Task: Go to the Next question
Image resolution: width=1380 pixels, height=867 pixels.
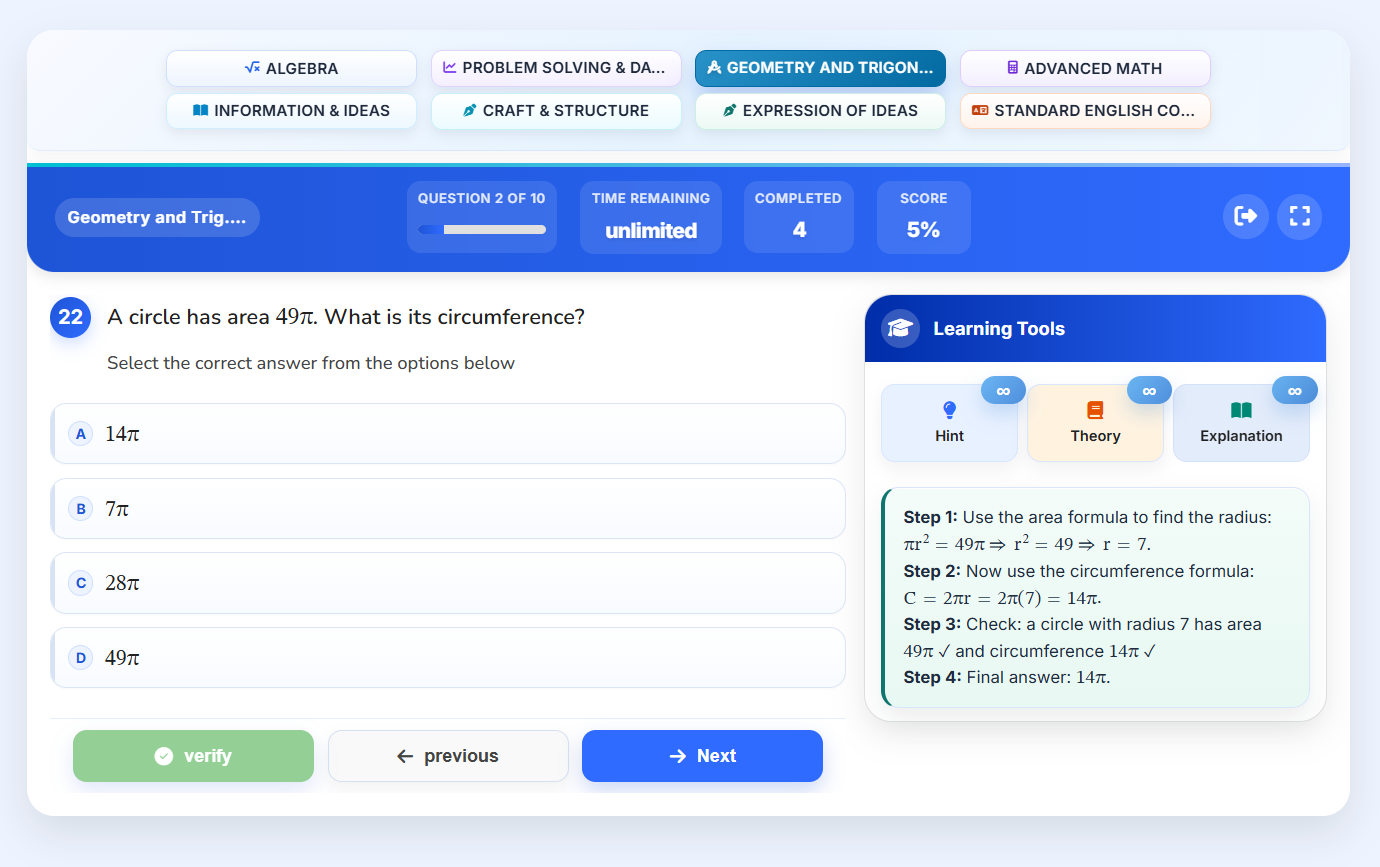Action: tap(702, 755)
